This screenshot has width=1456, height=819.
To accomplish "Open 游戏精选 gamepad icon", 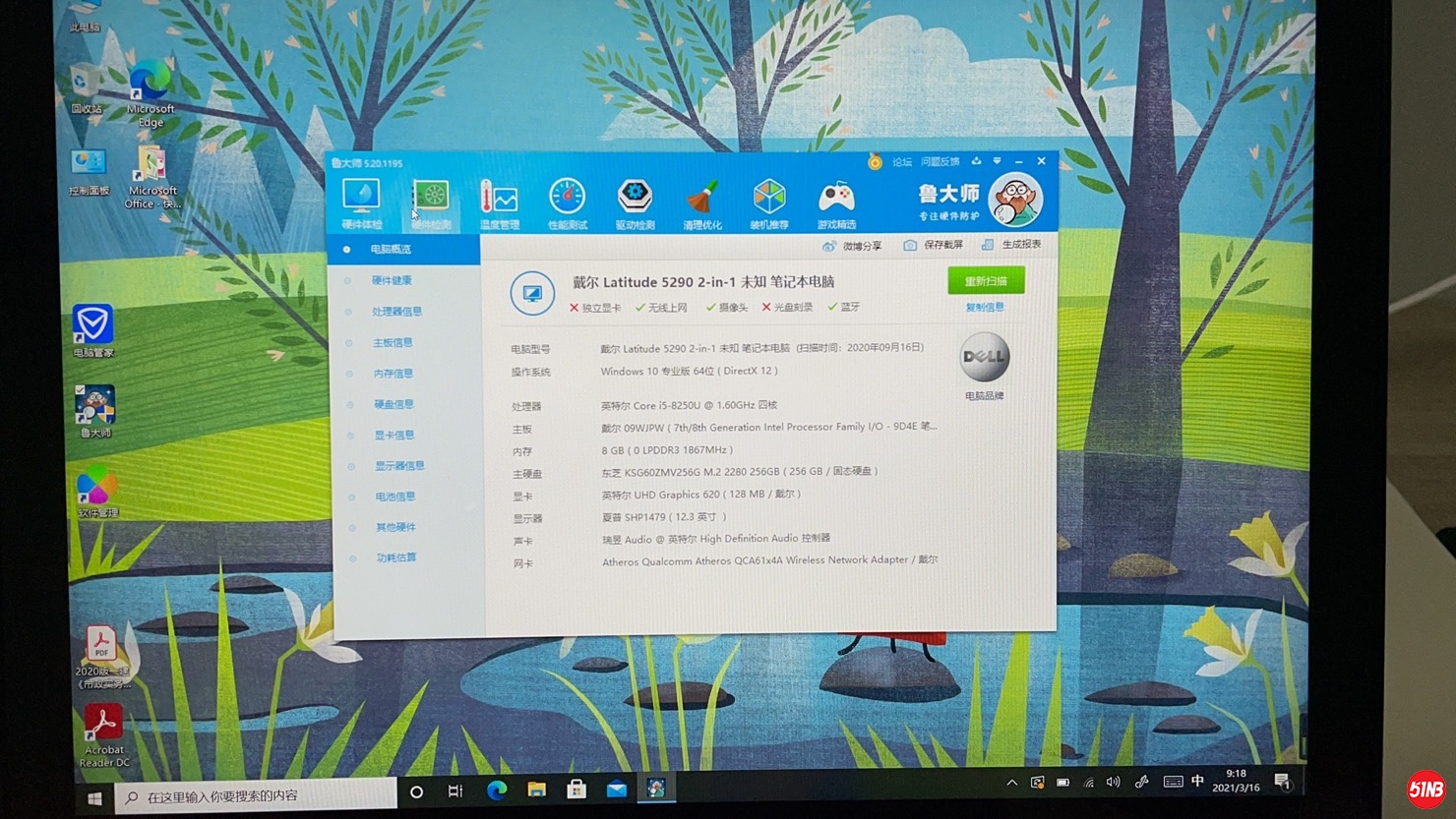I will (836, 203).
